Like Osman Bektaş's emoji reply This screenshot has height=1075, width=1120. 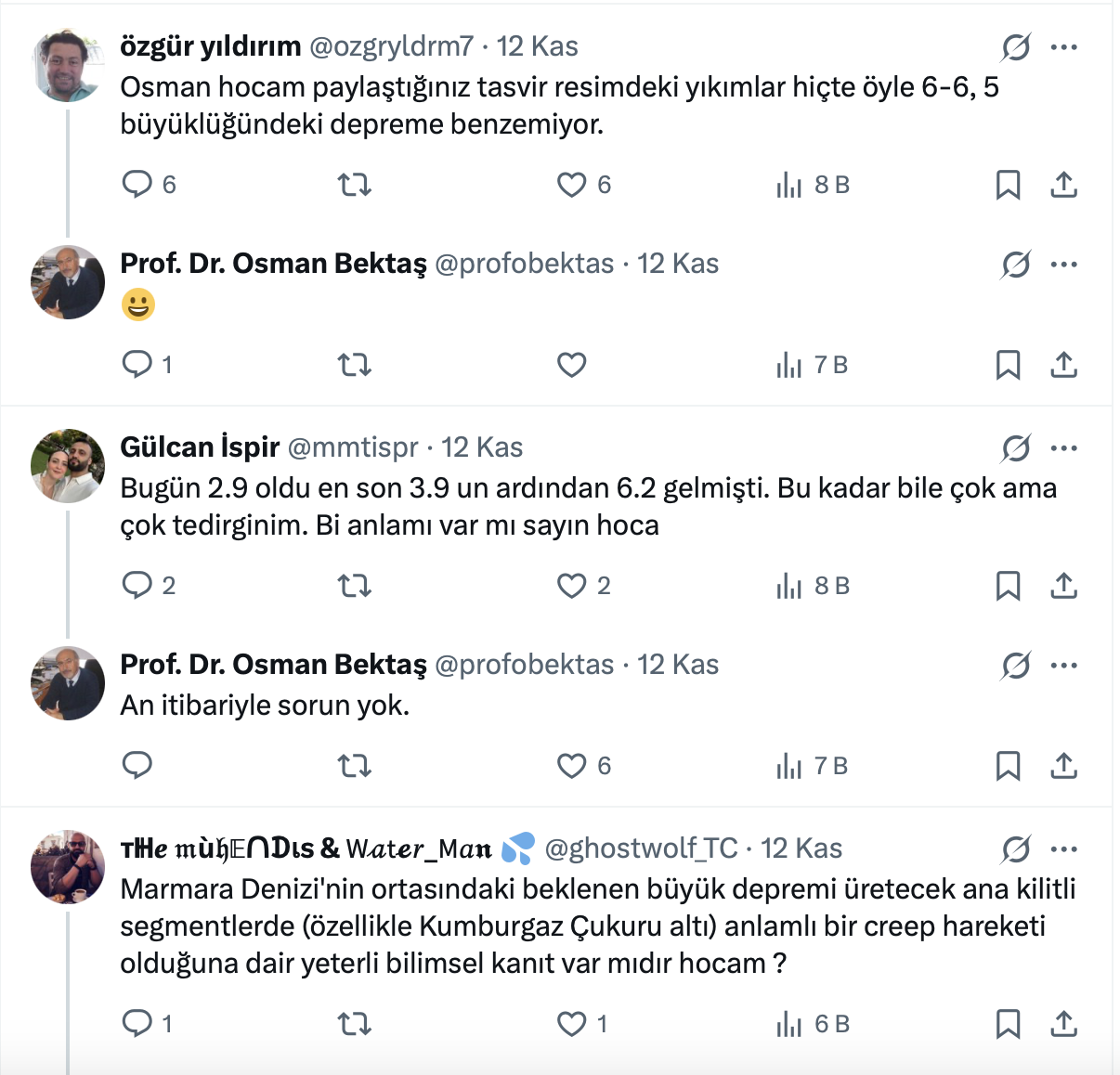(571, 365)
